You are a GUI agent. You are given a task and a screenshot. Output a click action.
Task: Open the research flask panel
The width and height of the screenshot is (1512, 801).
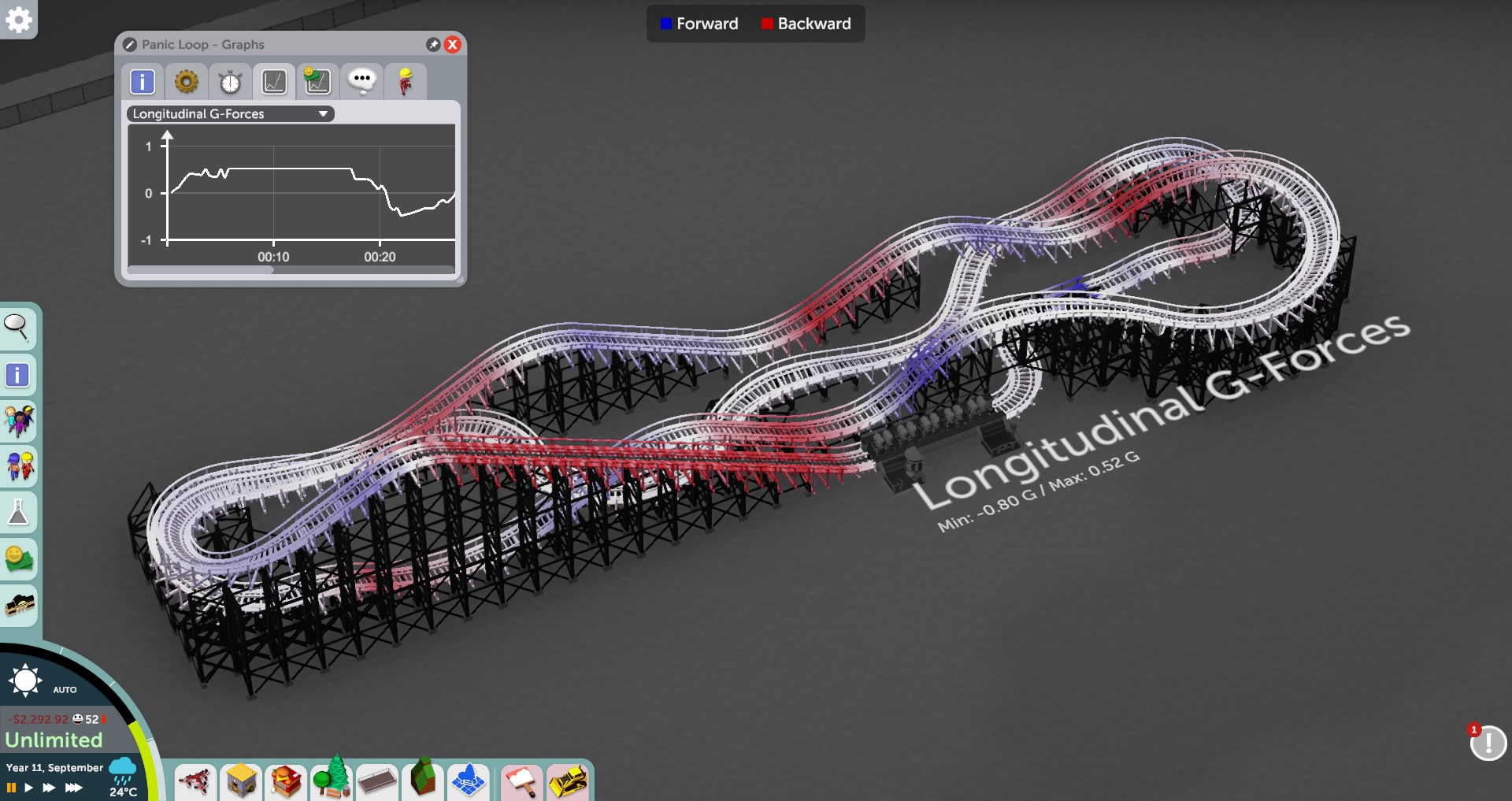pos(17,514)
